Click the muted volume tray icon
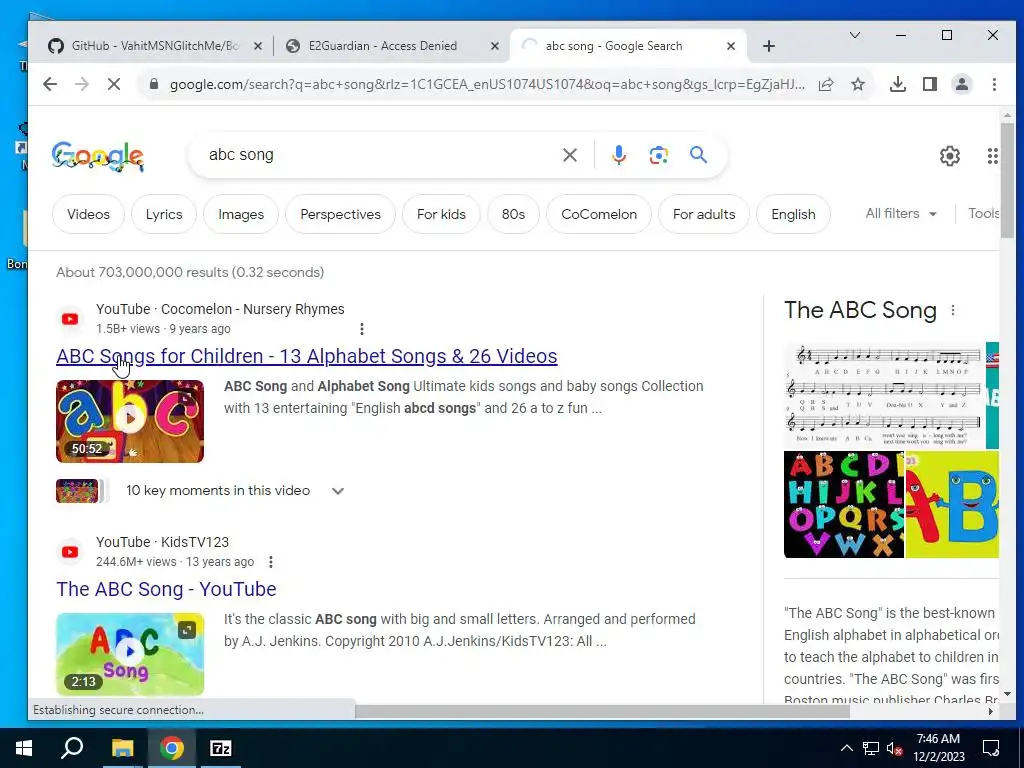This screenshot has width=1024, height=768. [895, 748]
